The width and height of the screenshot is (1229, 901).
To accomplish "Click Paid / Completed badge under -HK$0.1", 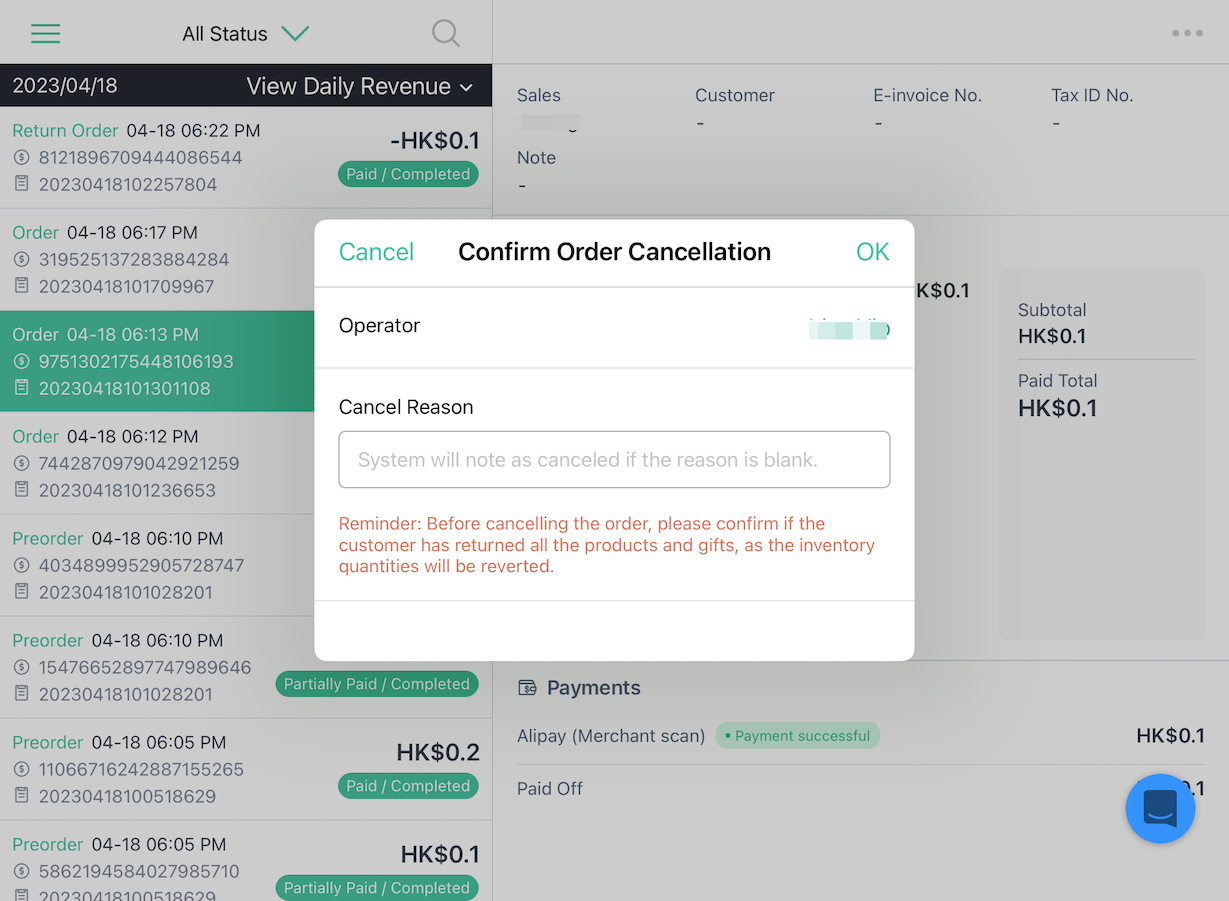I will (408, 174).
